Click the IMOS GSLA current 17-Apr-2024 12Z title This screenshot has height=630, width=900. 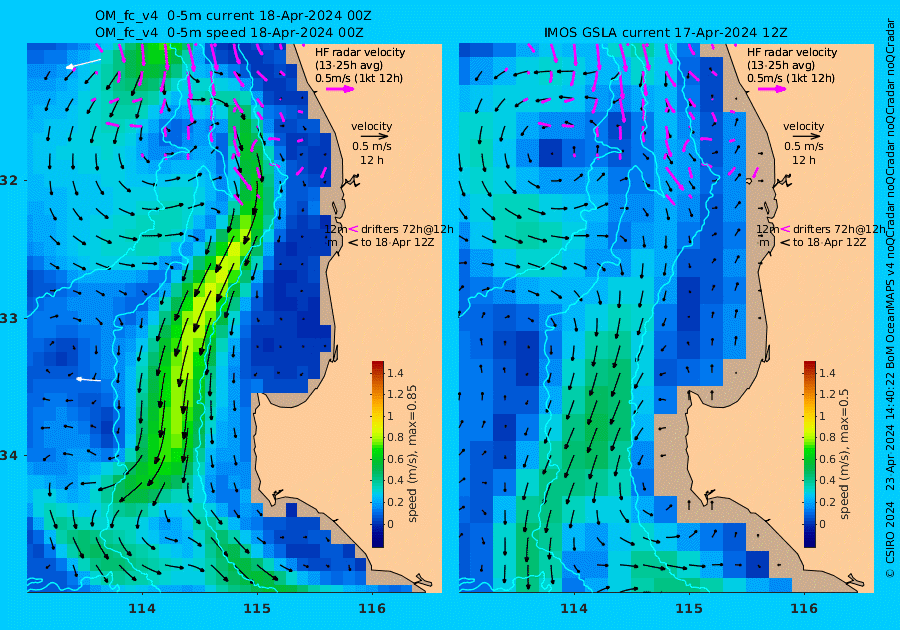point(665,33)
